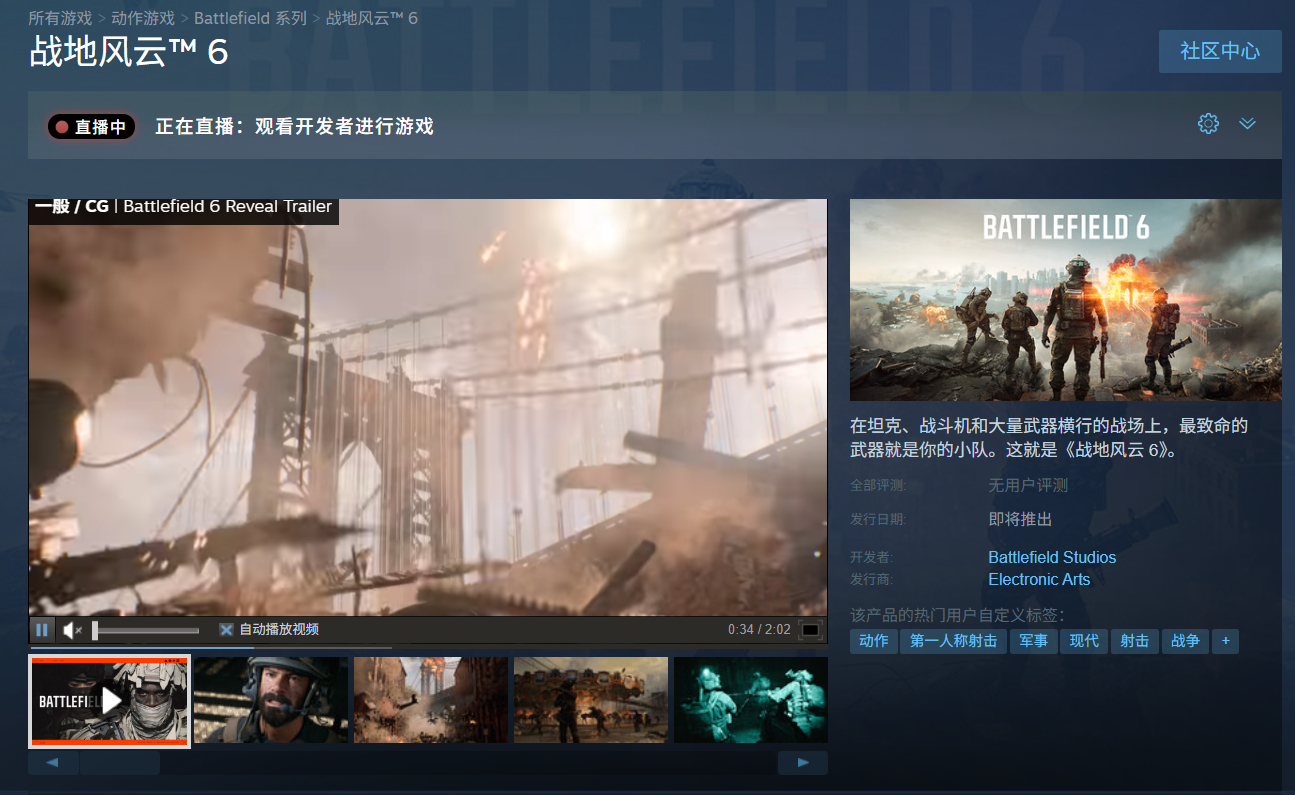Pause the trailer video

pos(42,630)
